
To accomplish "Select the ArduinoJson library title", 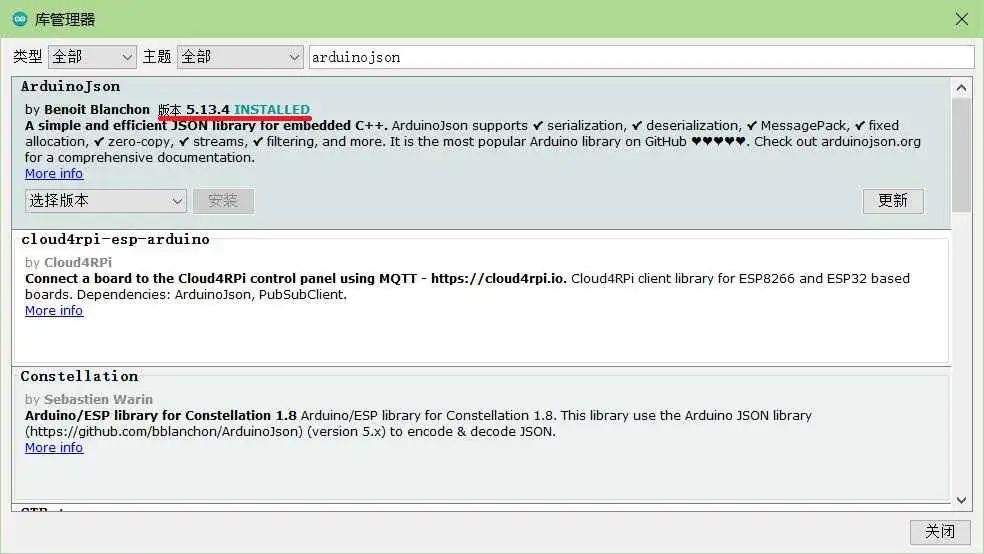I will 70,87.
